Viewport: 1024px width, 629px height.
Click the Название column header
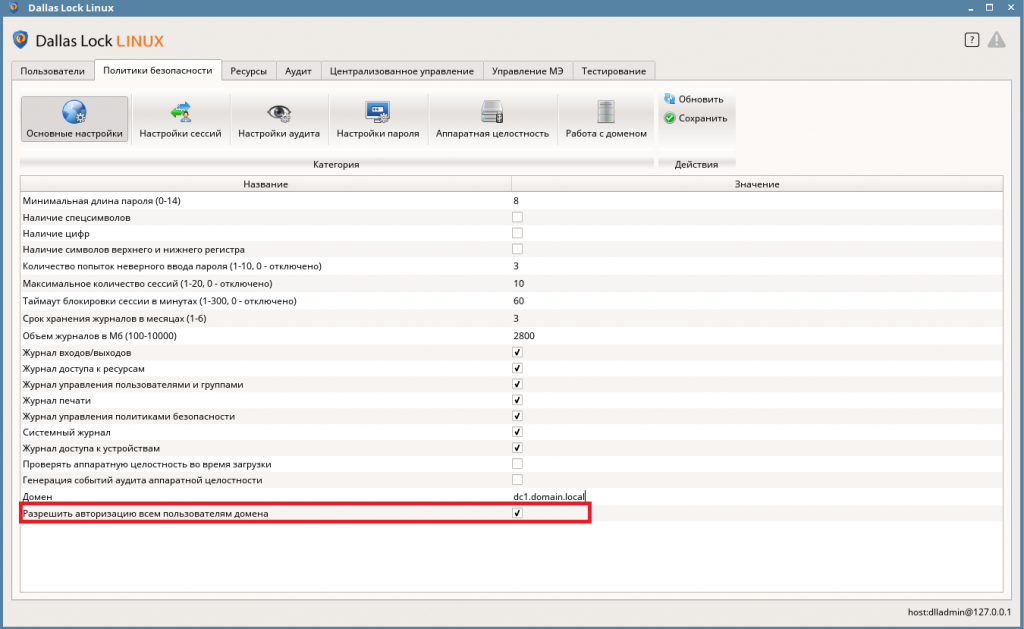click(x=266, y=184)
